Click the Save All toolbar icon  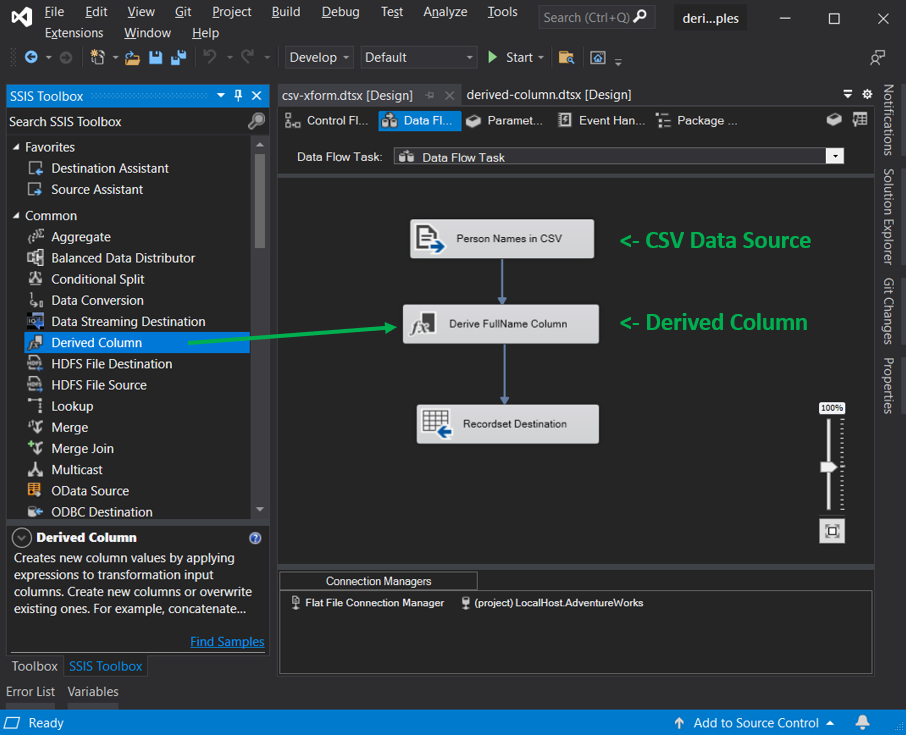point(177,58)
